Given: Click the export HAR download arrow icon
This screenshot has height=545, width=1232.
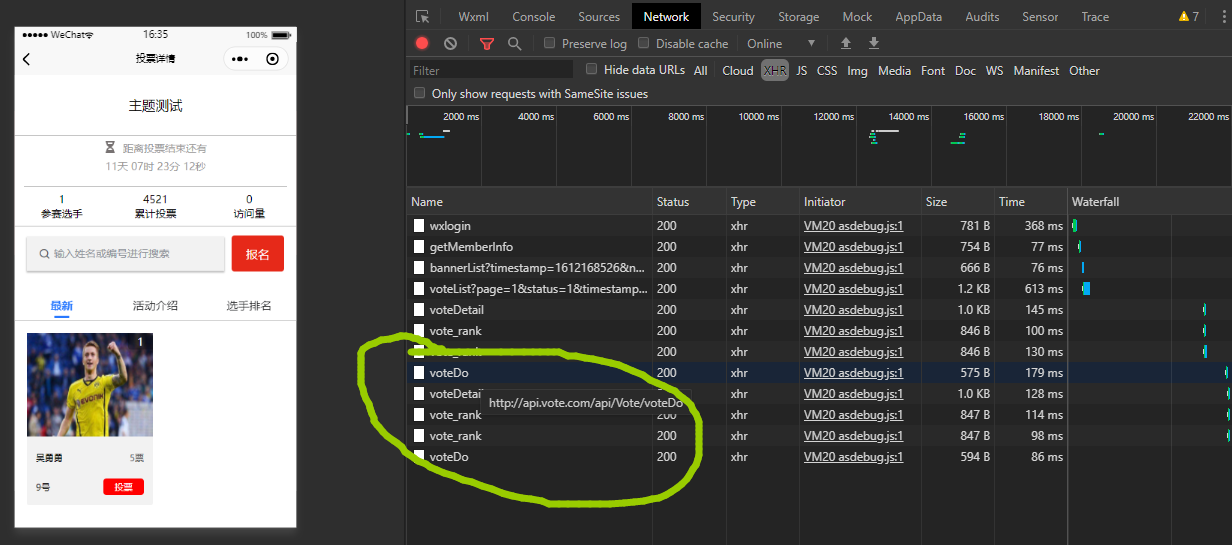Looking at the screenshot, I should (x=874, y=43).
